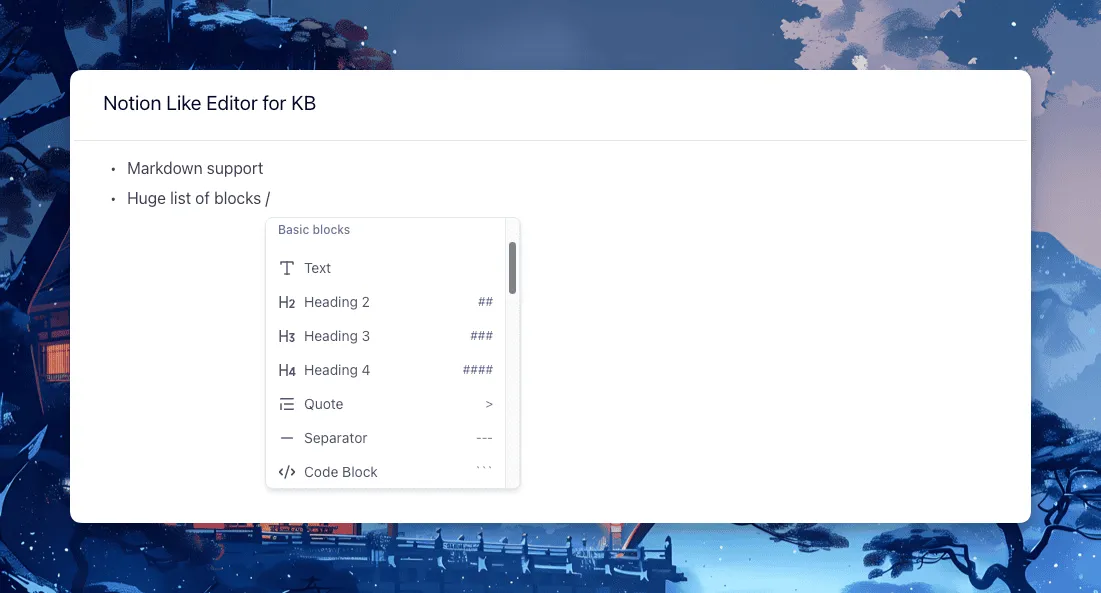The height and width of the screenshot is (593, 1101).
Task: Insert a Heading 4 block
Action: (x=385, y=371)
